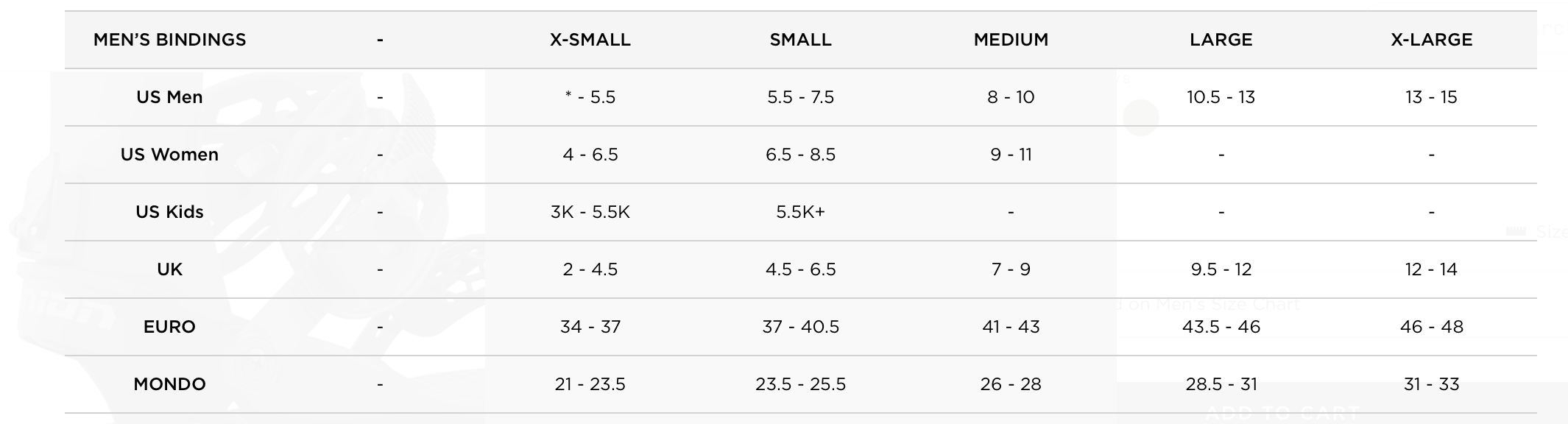The height and width of the screenshot is (424, 1568).
Task: Select the US Men row label
Action: click(x=169, y=97)
